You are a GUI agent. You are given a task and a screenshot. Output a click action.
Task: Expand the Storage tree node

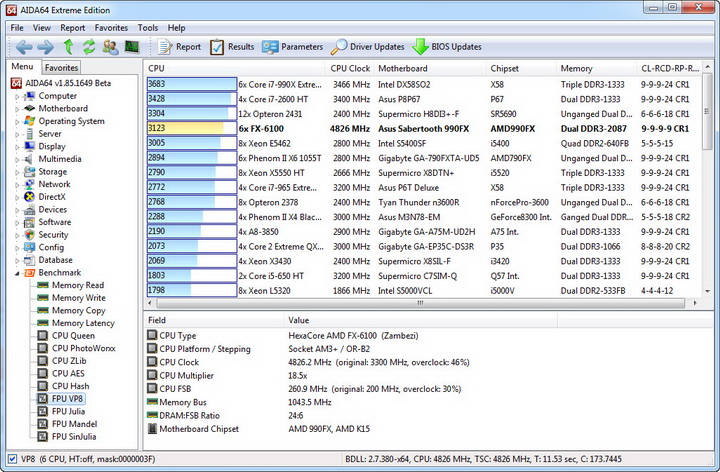coord(17,172)
